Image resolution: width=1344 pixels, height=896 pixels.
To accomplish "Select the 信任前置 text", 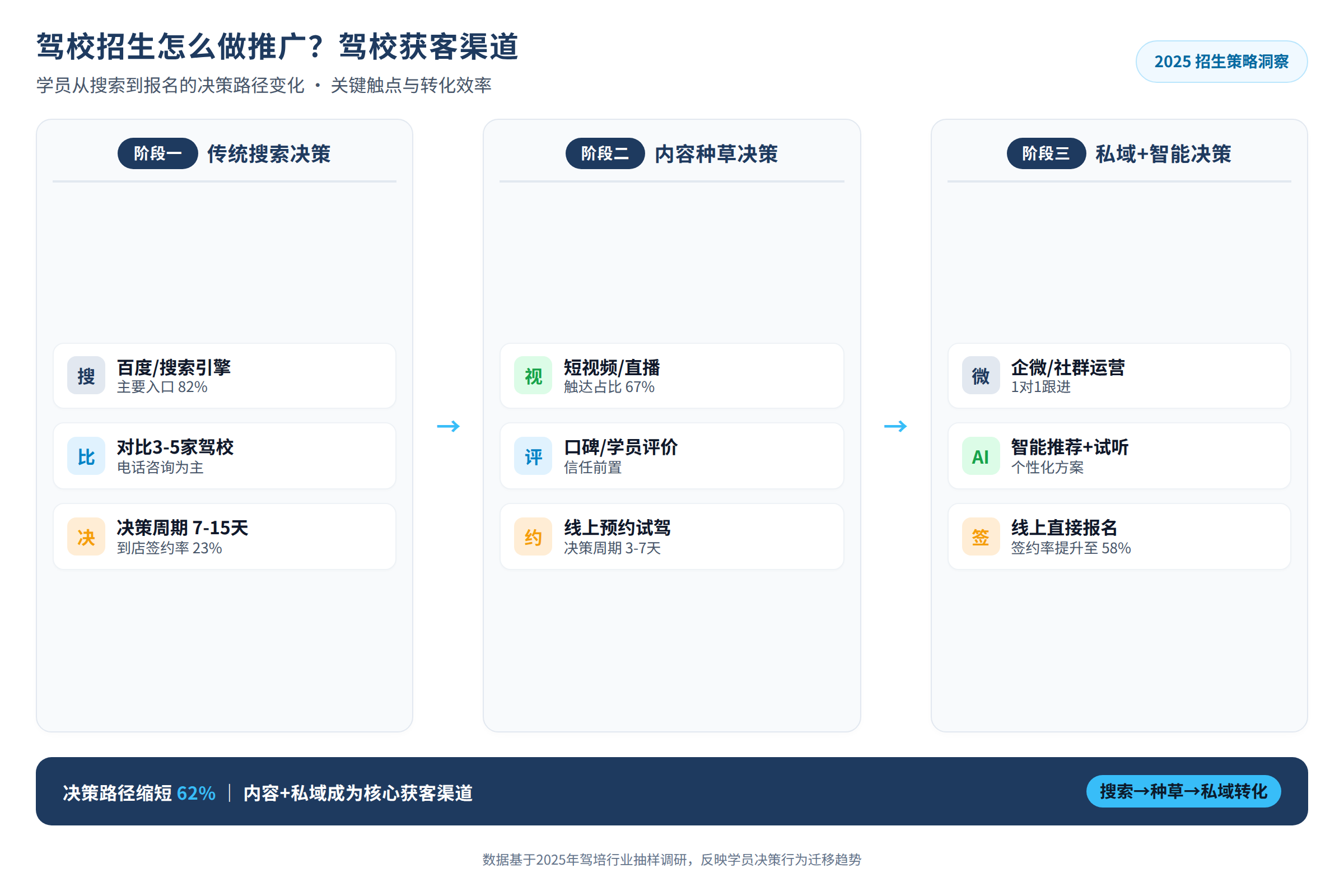I will coord(593,468).
